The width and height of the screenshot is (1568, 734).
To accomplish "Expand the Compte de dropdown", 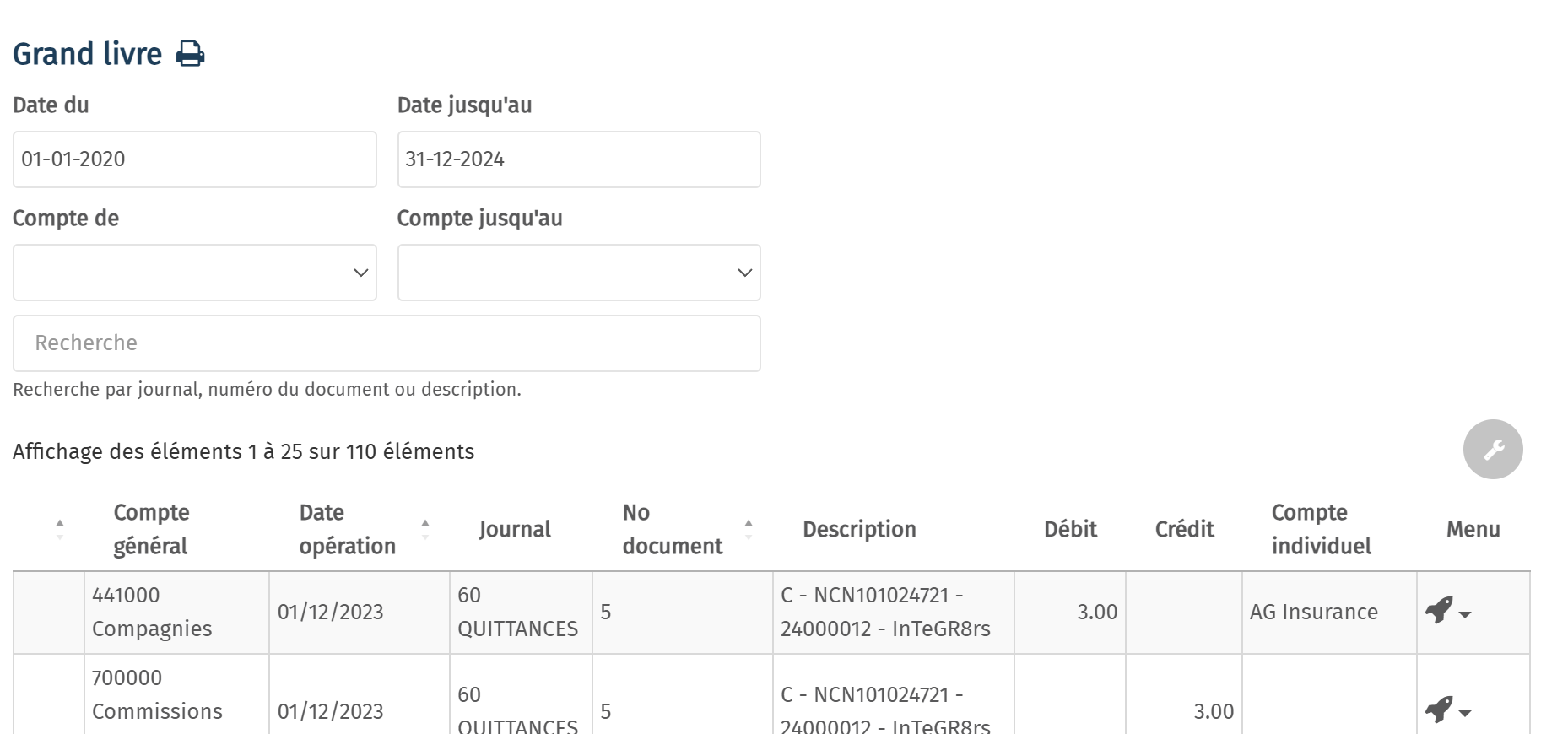I will coord(195,273).
